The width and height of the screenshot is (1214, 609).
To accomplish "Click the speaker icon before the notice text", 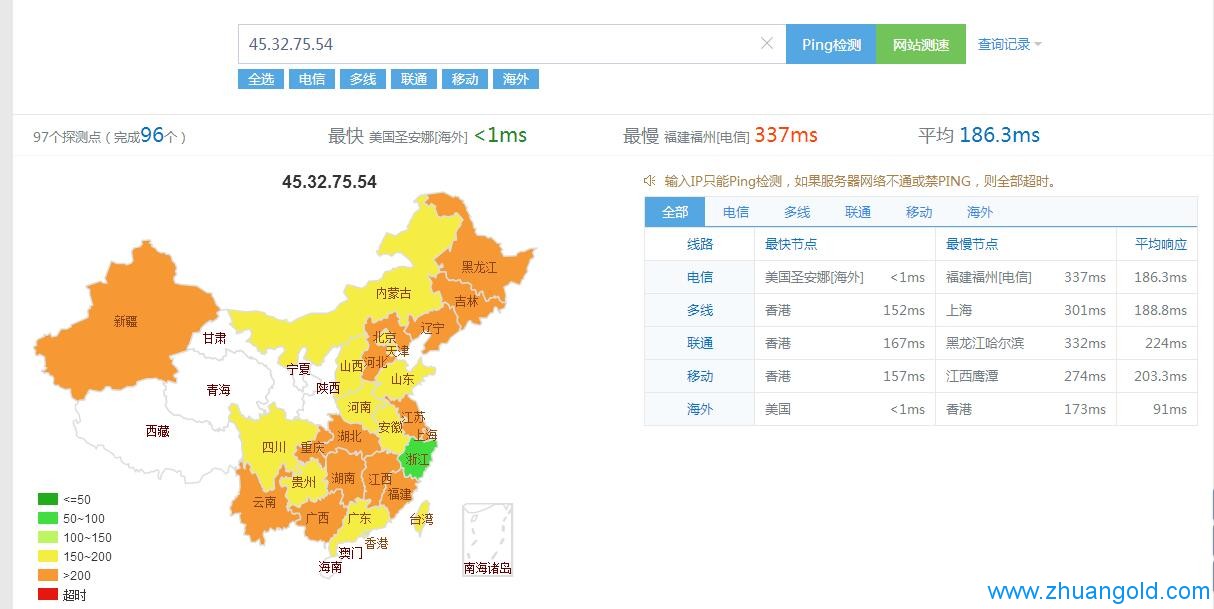I will pyautogui.click(x=650, y=181).
